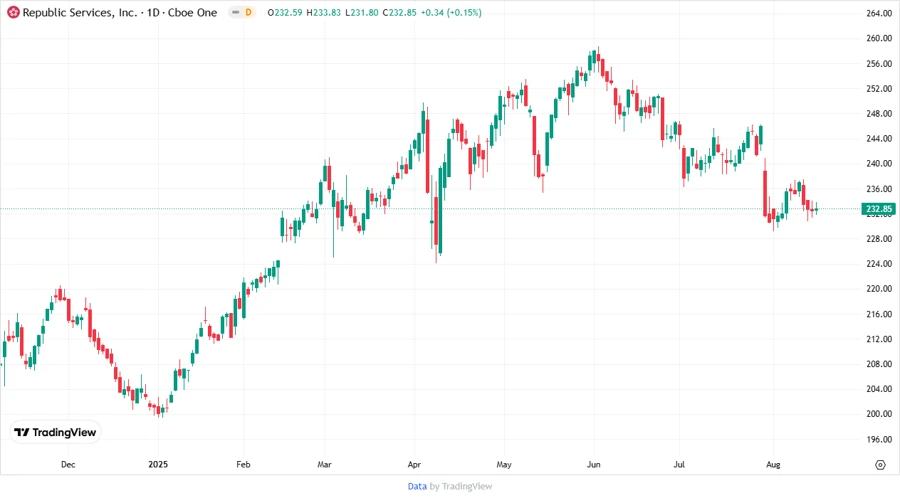The height and width of the screenshot is (498, 900).
Task: Click the 240.00 price axis label
Action: click(879, 164)
